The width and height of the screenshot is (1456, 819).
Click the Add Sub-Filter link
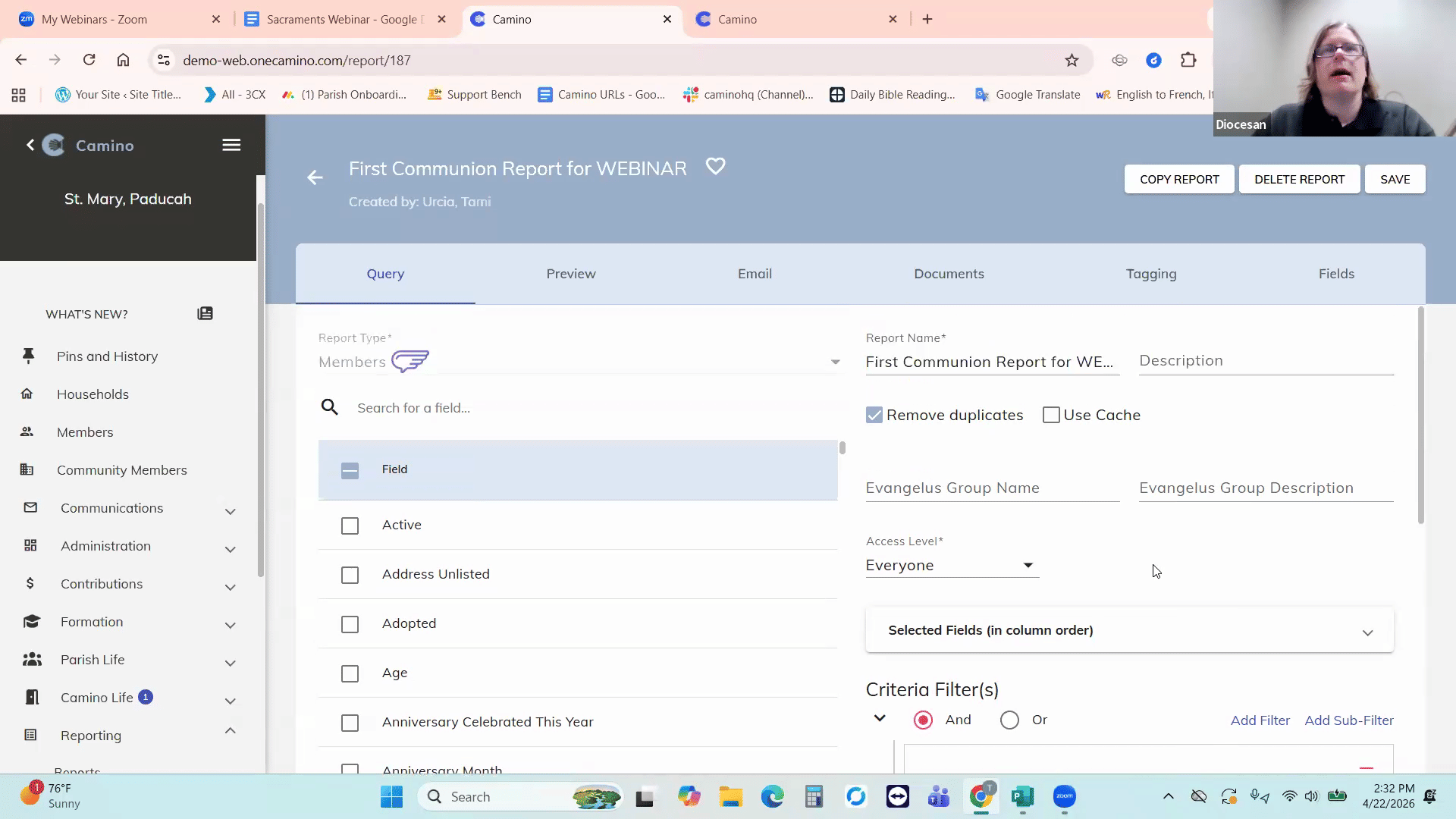tap(1348, 720)
